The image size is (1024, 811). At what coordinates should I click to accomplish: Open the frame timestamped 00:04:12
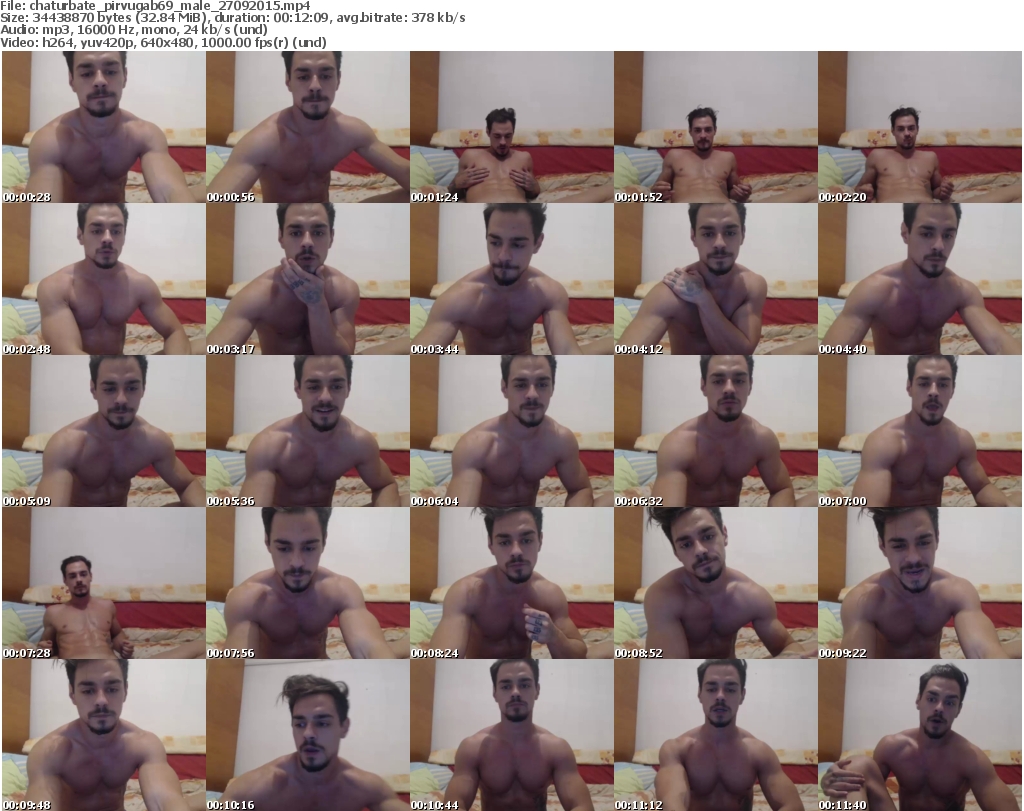click(x=716, y=279)
